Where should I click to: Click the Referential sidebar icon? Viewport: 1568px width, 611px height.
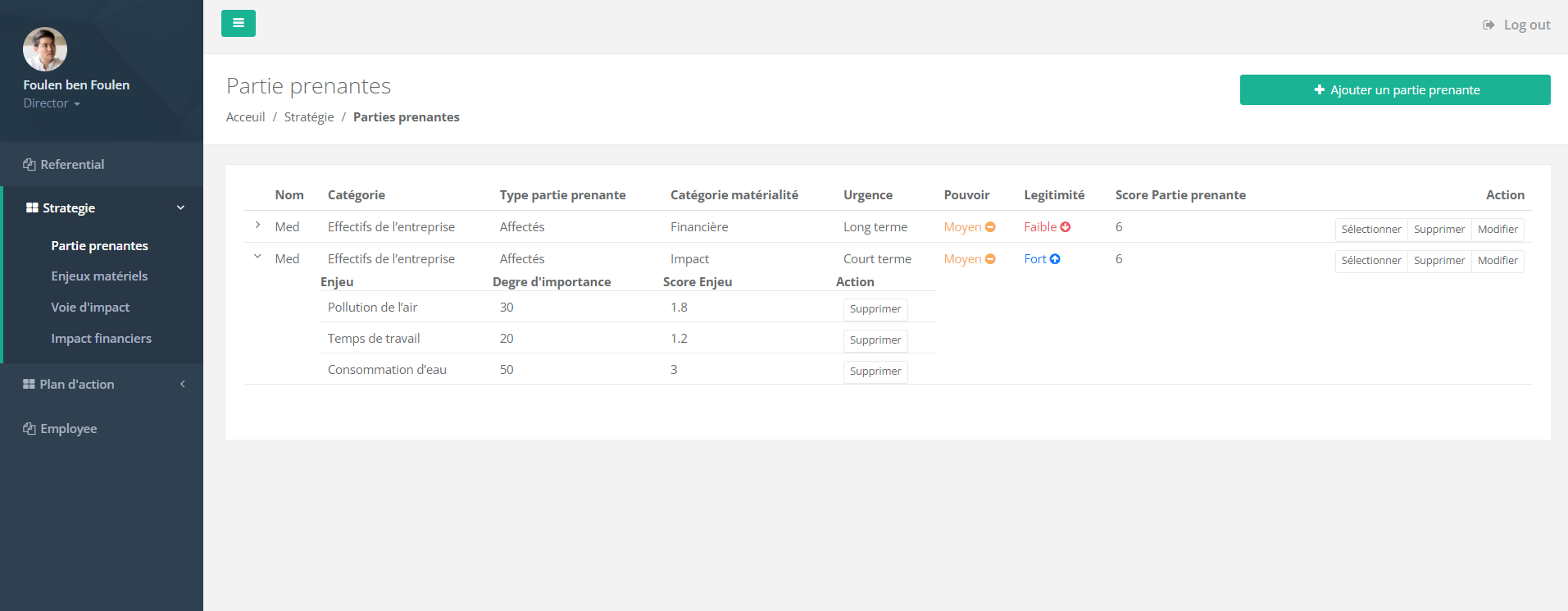tap(30, 165)
